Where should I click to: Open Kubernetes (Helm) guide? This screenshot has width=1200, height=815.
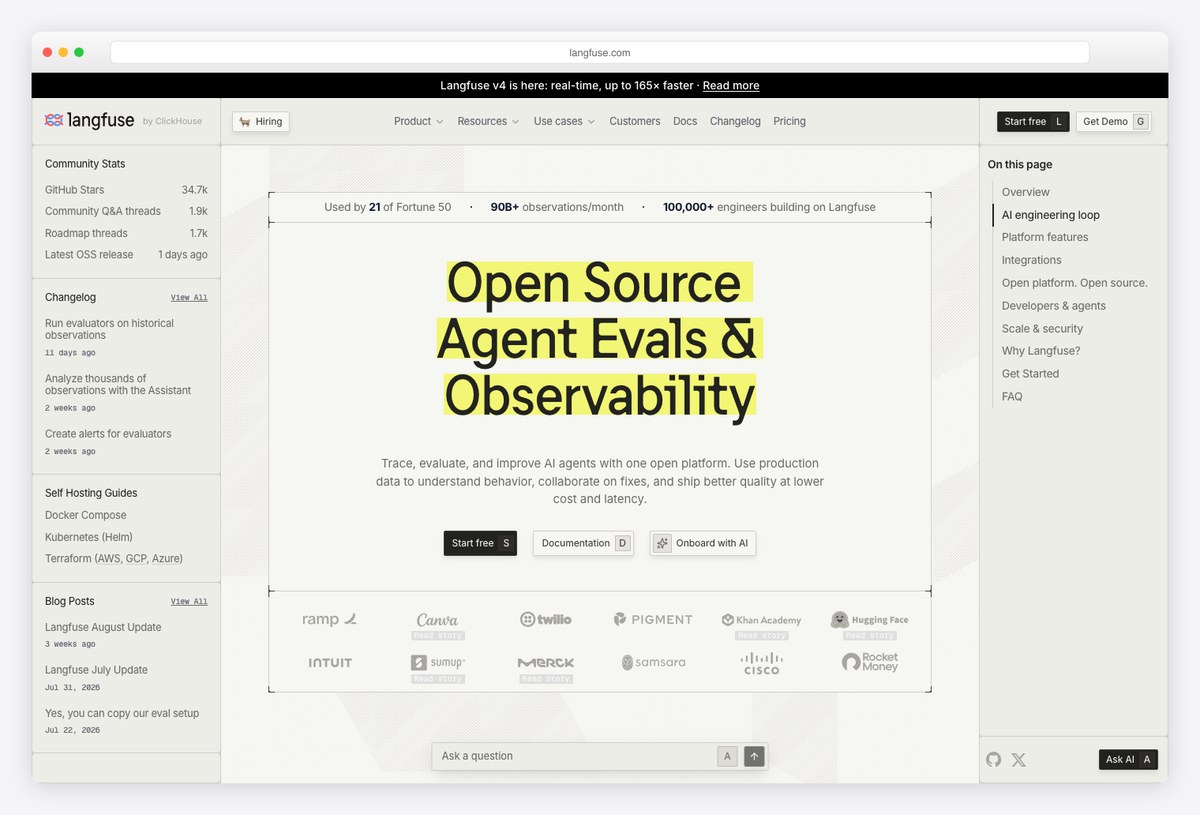click(89, 537)
